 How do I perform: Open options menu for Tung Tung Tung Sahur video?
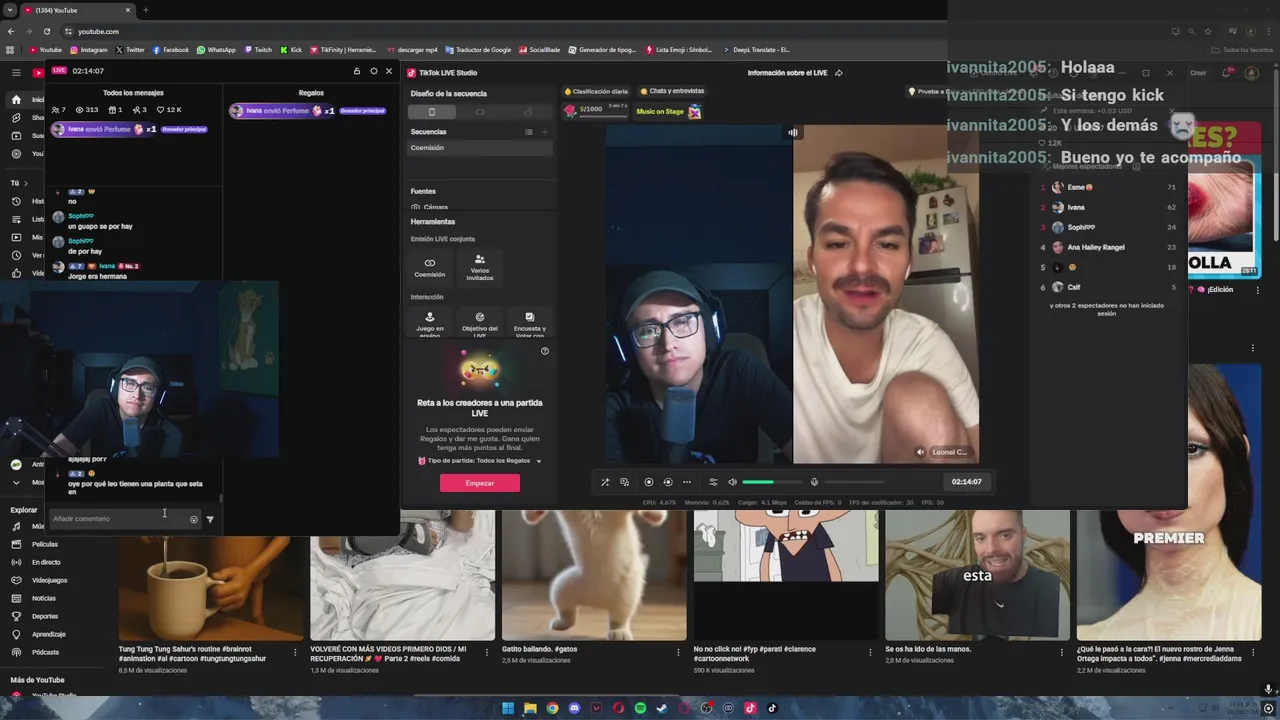pos(295,652)
